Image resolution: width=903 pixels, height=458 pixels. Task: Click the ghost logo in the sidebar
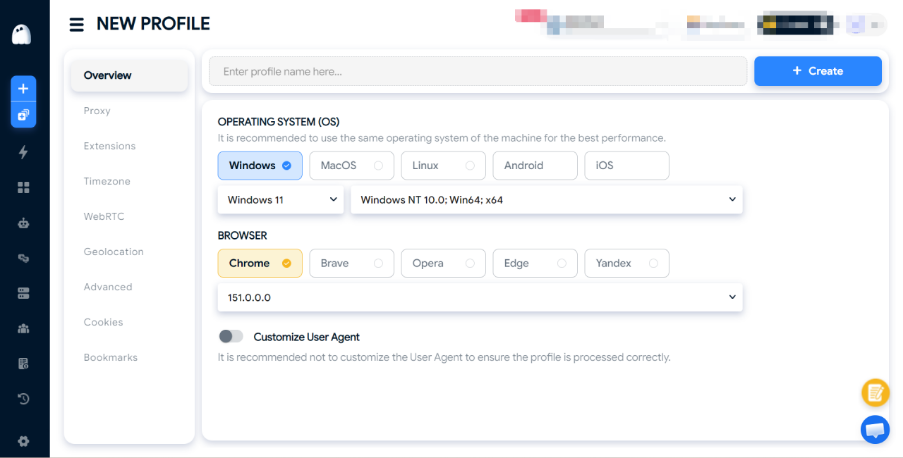[22, 35]
